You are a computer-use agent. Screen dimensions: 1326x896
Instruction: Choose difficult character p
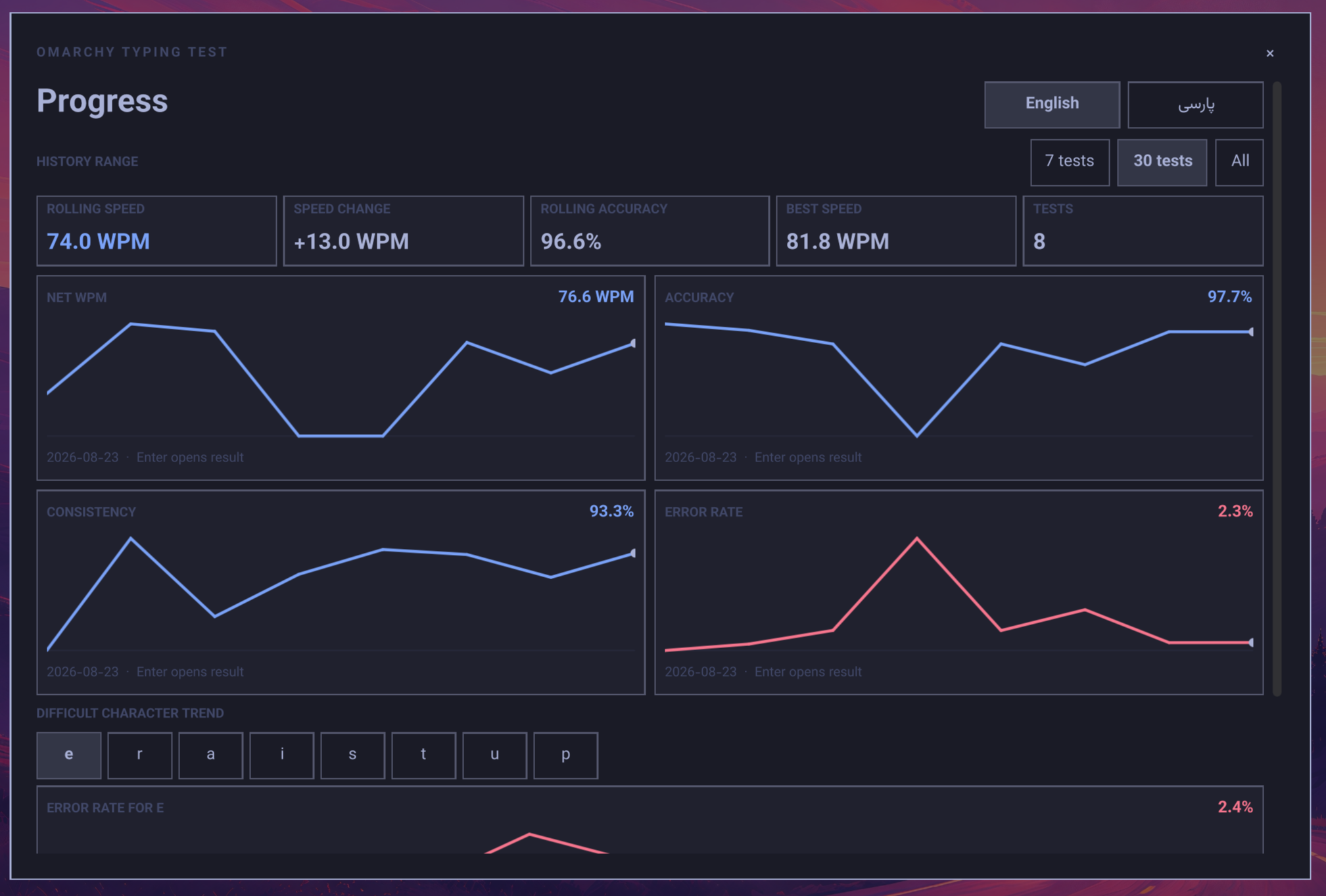pyautogui.click(x=565, y=755)
